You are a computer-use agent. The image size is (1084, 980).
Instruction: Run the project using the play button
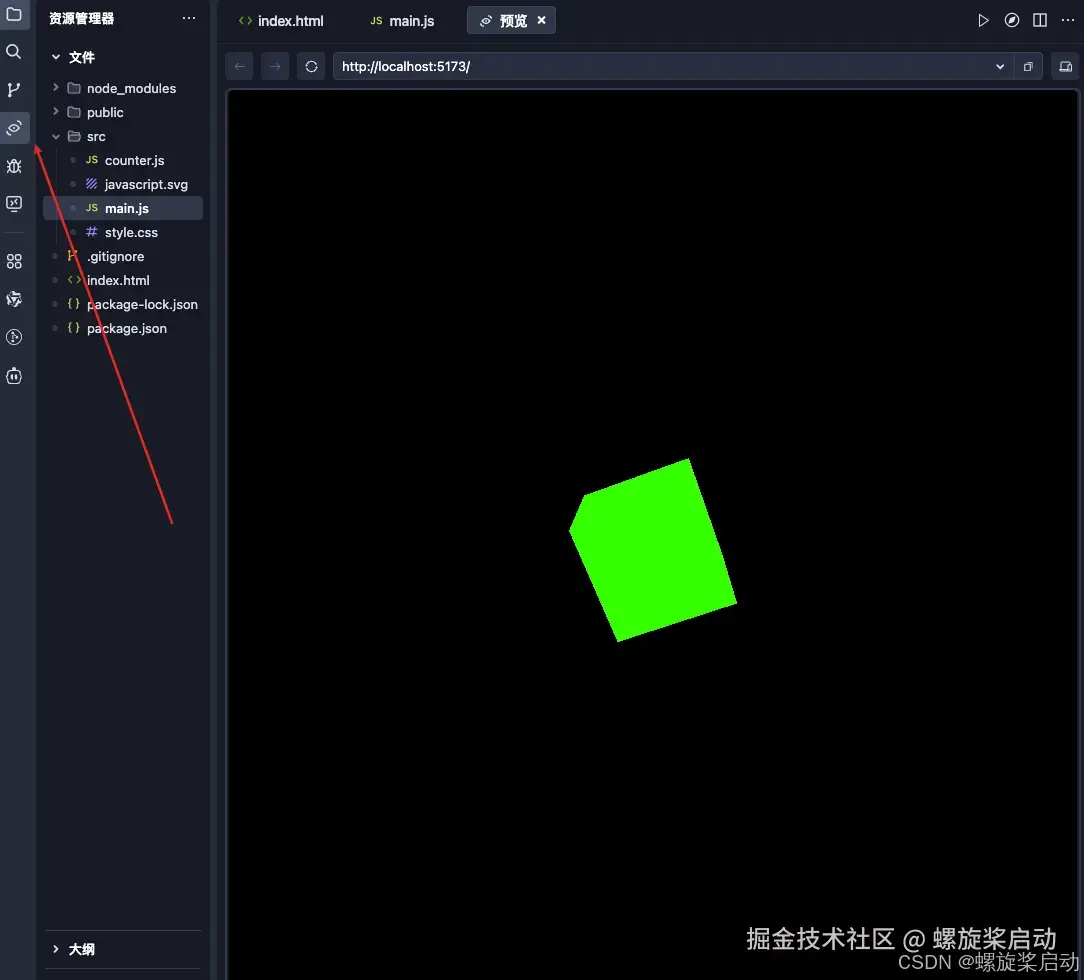(x=983, y=20)
